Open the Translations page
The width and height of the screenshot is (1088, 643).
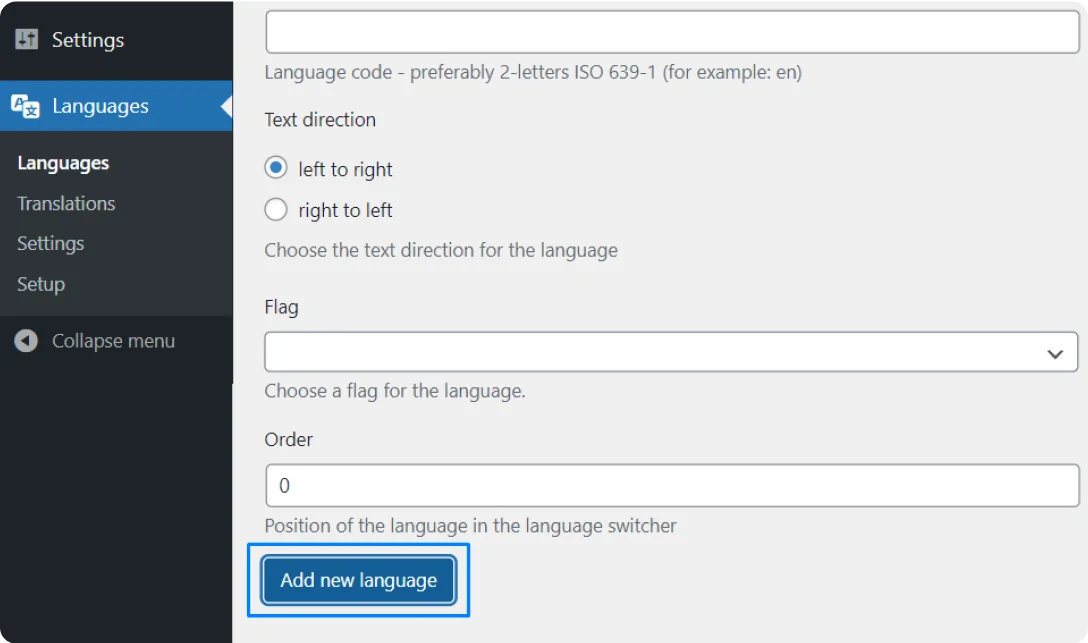(65, 203)
